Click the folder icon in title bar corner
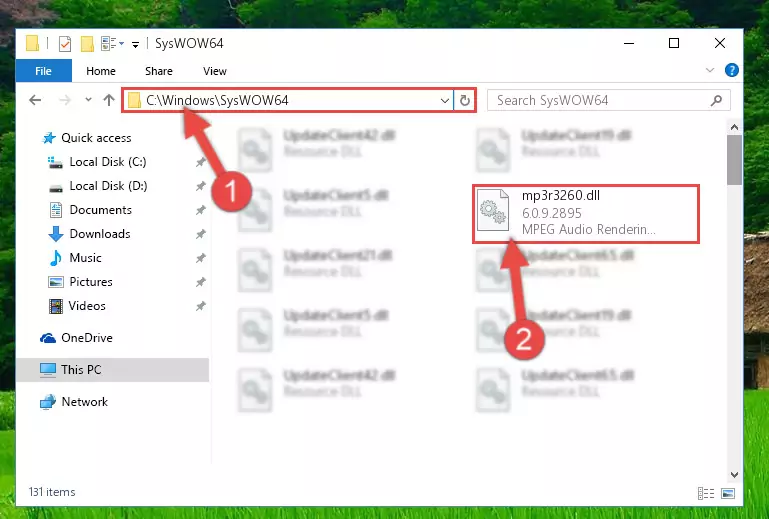This screenshot has height=519, width=769. coord(33,43)
